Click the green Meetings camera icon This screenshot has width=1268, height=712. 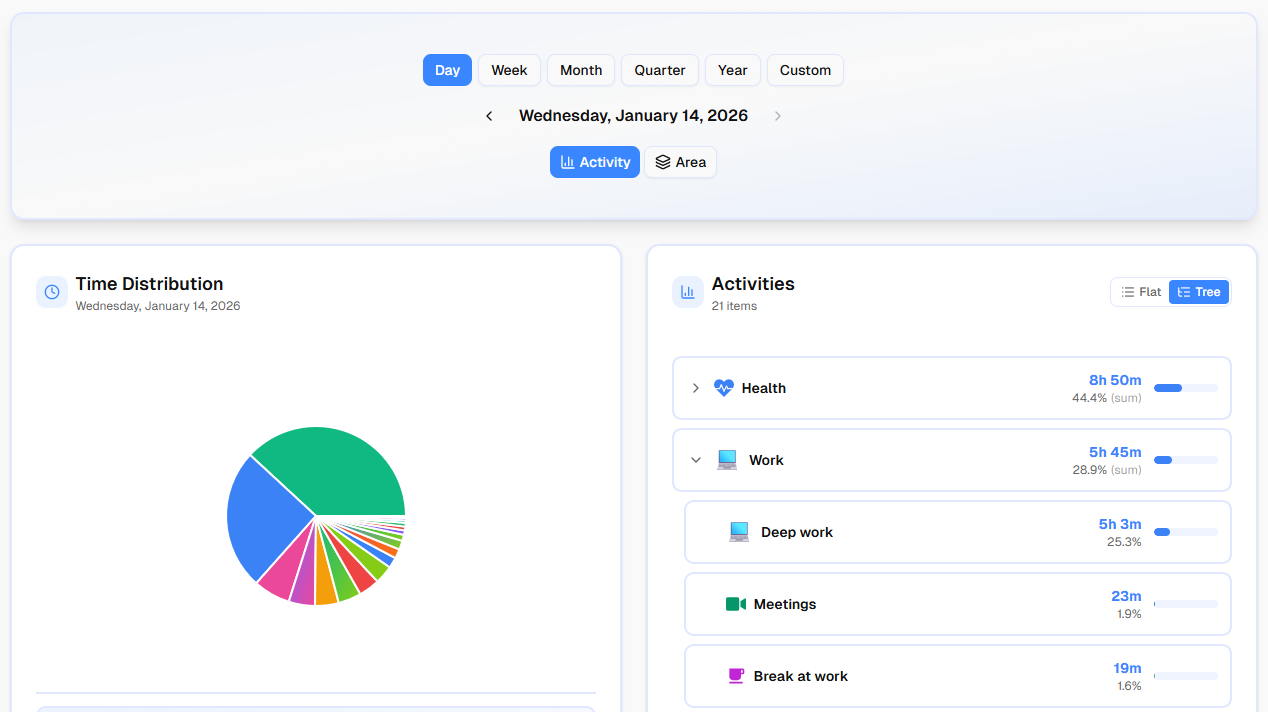[735, 604]
